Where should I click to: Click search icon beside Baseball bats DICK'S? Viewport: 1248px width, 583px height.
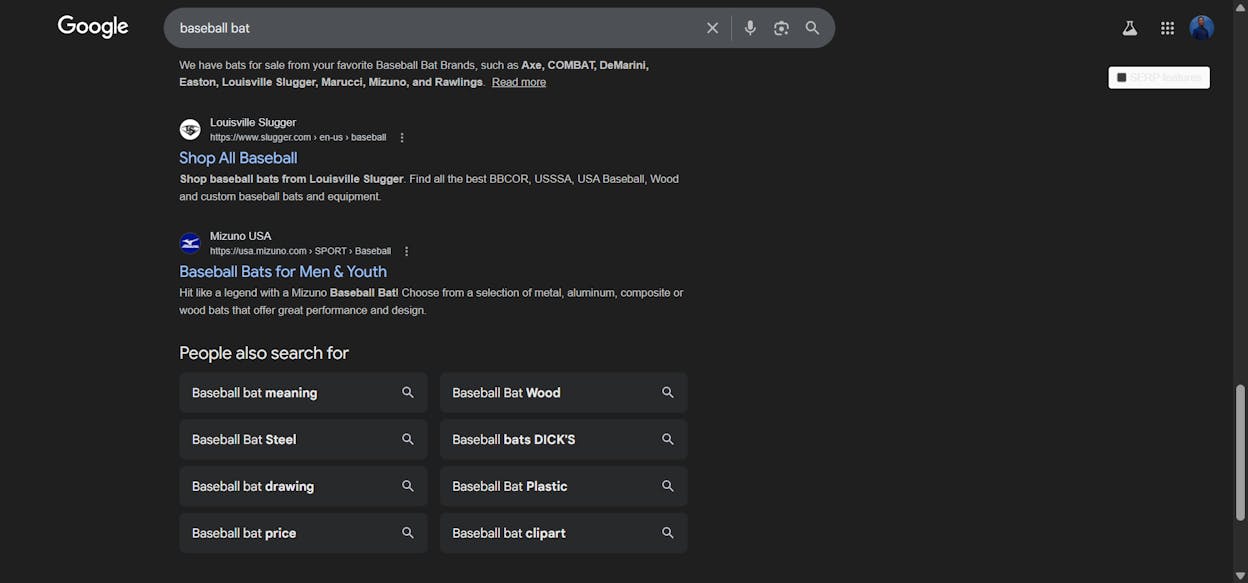(667, 439)
